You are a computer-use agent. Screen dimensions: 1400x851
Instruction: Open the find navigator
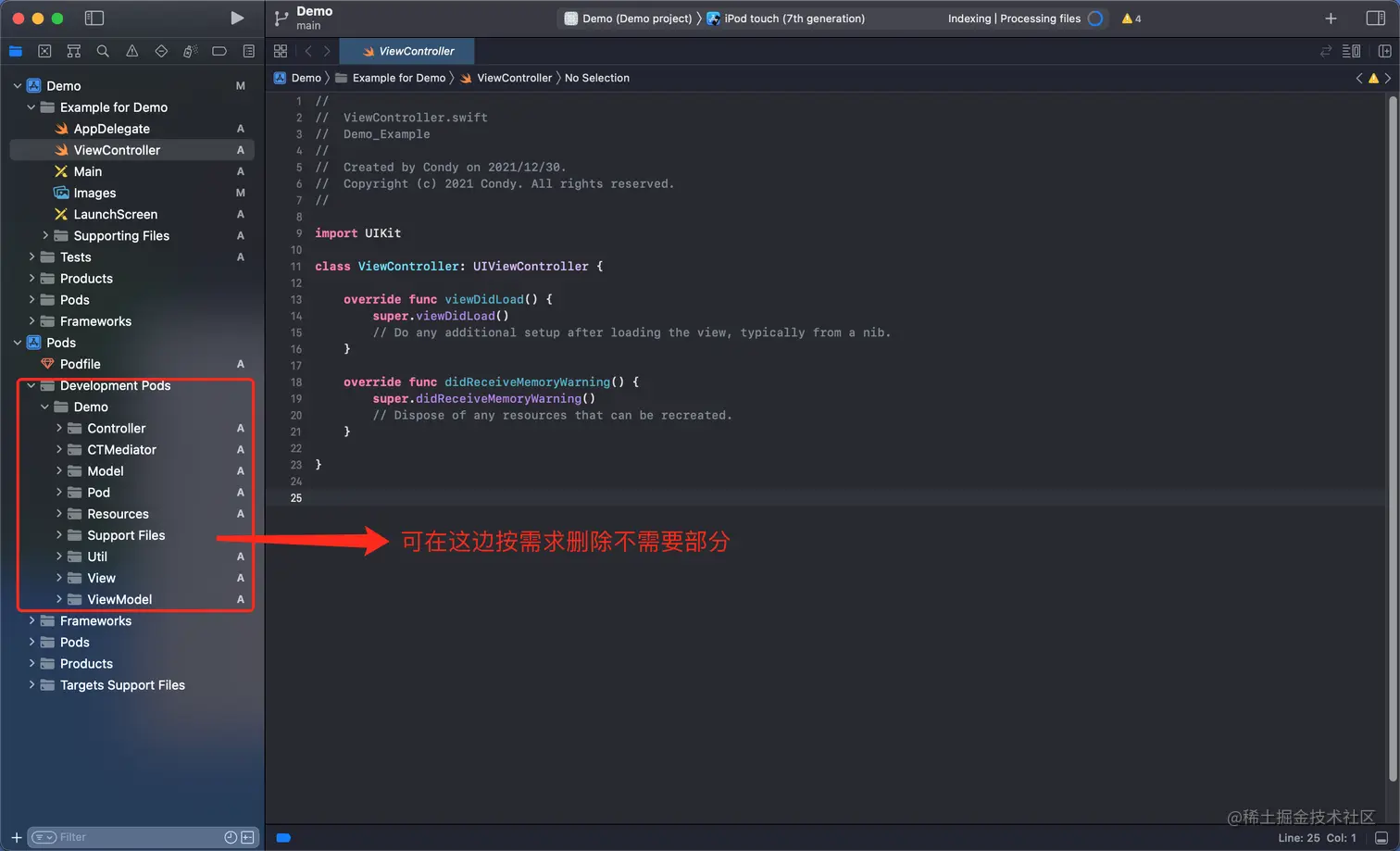(103, 51)
